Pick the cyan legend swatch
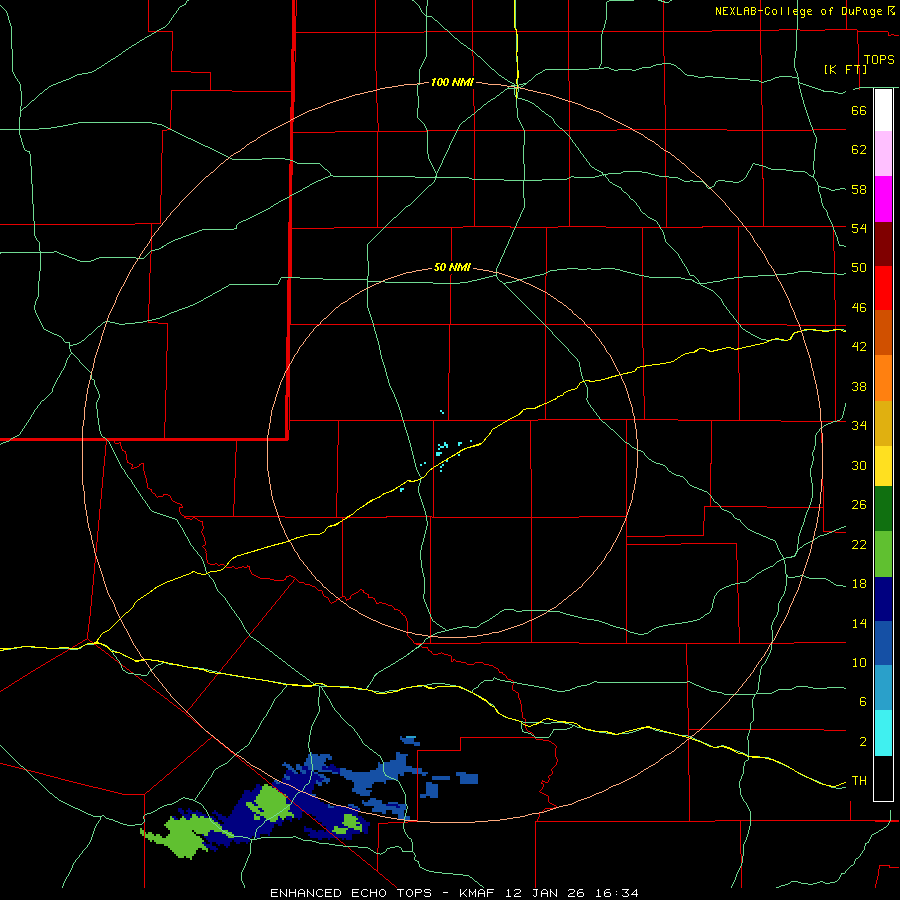This screenshot has height=900, width=900. 883,733
